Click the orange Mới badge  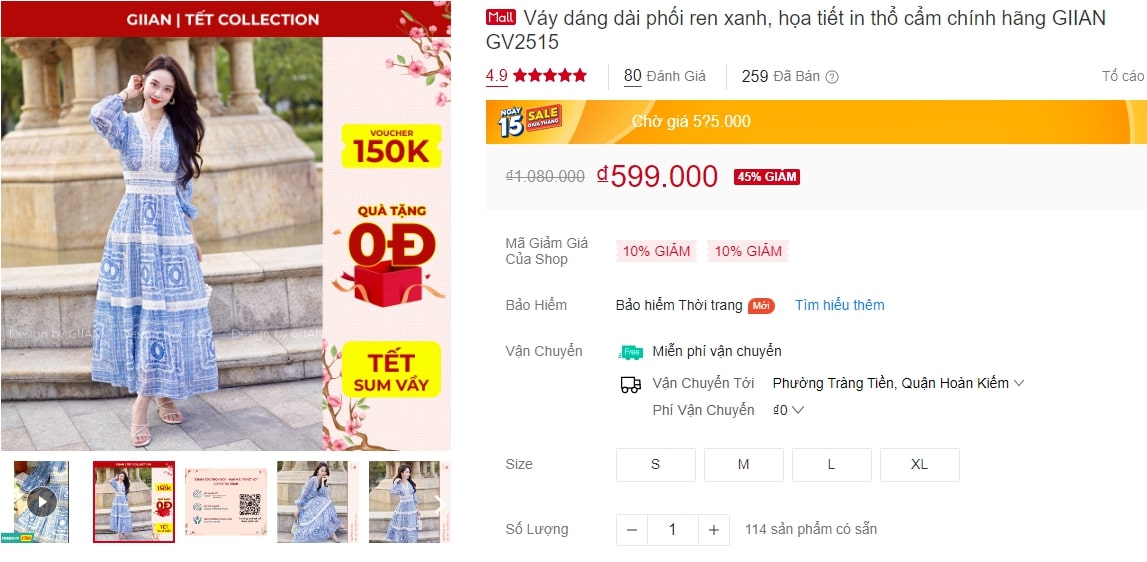[x=761, y=306]
